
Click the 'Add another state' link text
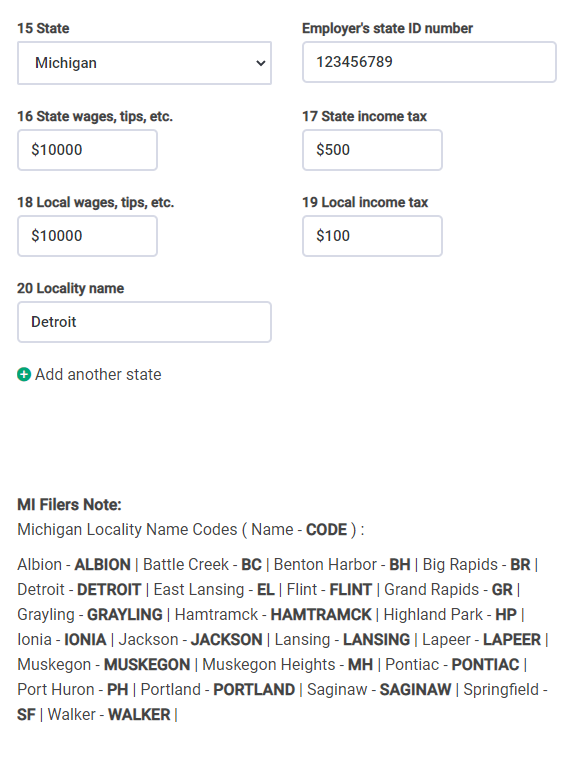tap(98, 374)
